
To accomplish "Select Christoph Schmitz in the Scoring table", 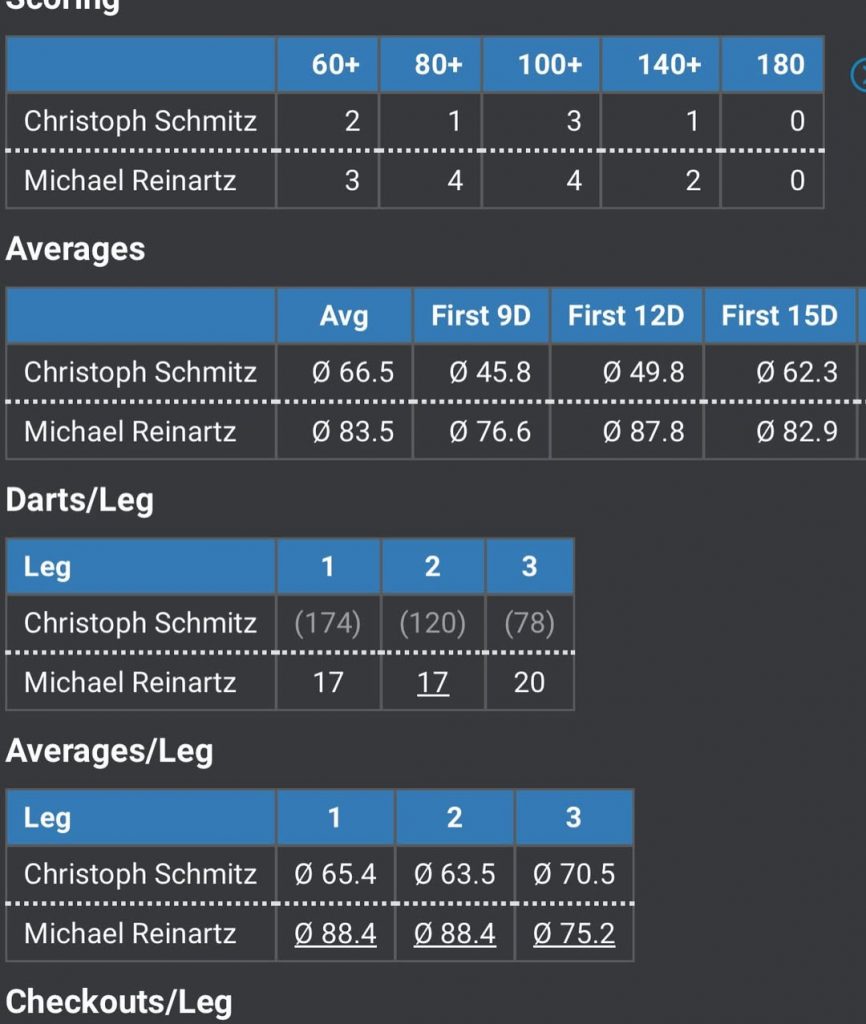I will point(140,122).
